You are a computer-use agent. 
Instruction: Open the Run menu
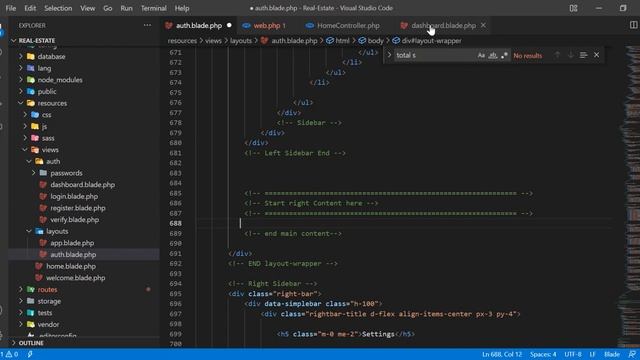pyautogui.click(x=126, y=8)
